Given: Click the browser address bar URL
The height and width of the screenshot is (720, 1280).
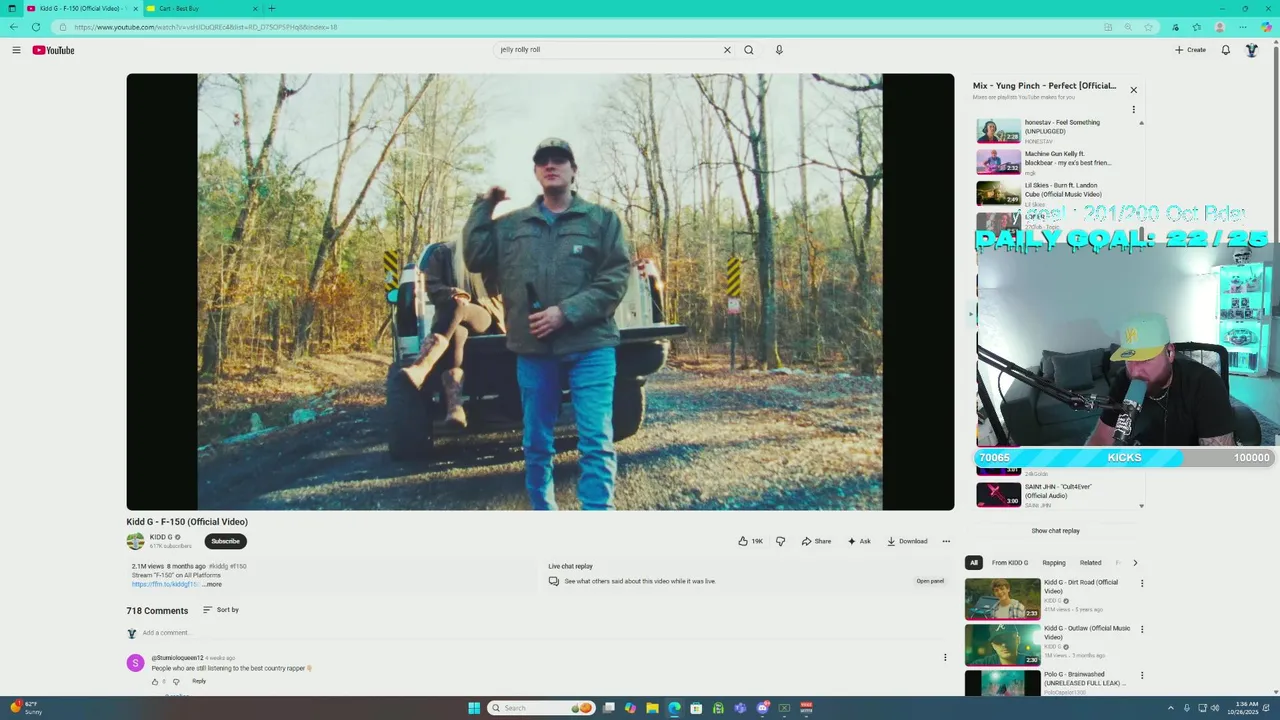Looking at the screenshot, I should coord(205,27).
